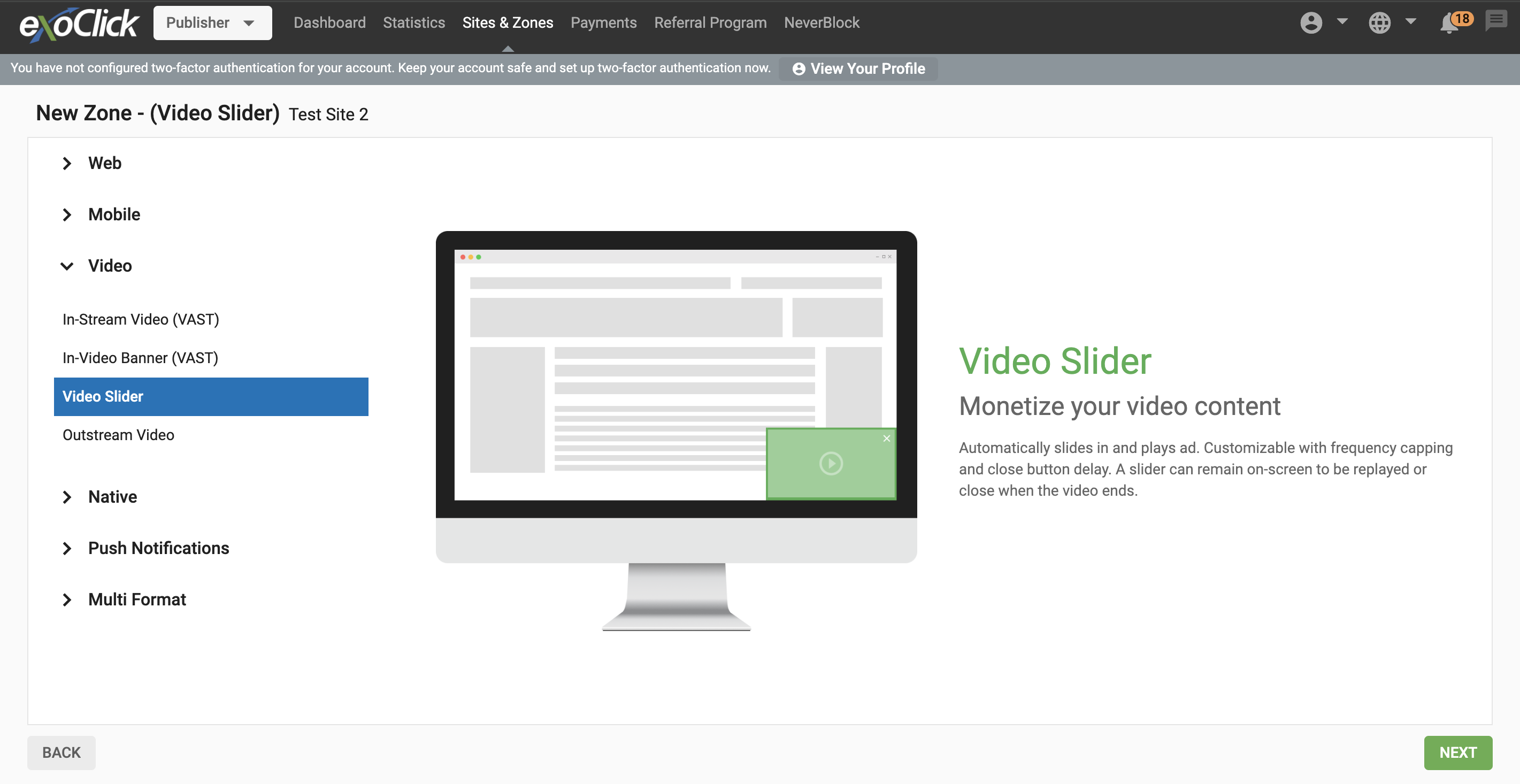Open the notifications bell with 18 badge
This screenshot has height=784, width=1520.
coord(1450,24)
